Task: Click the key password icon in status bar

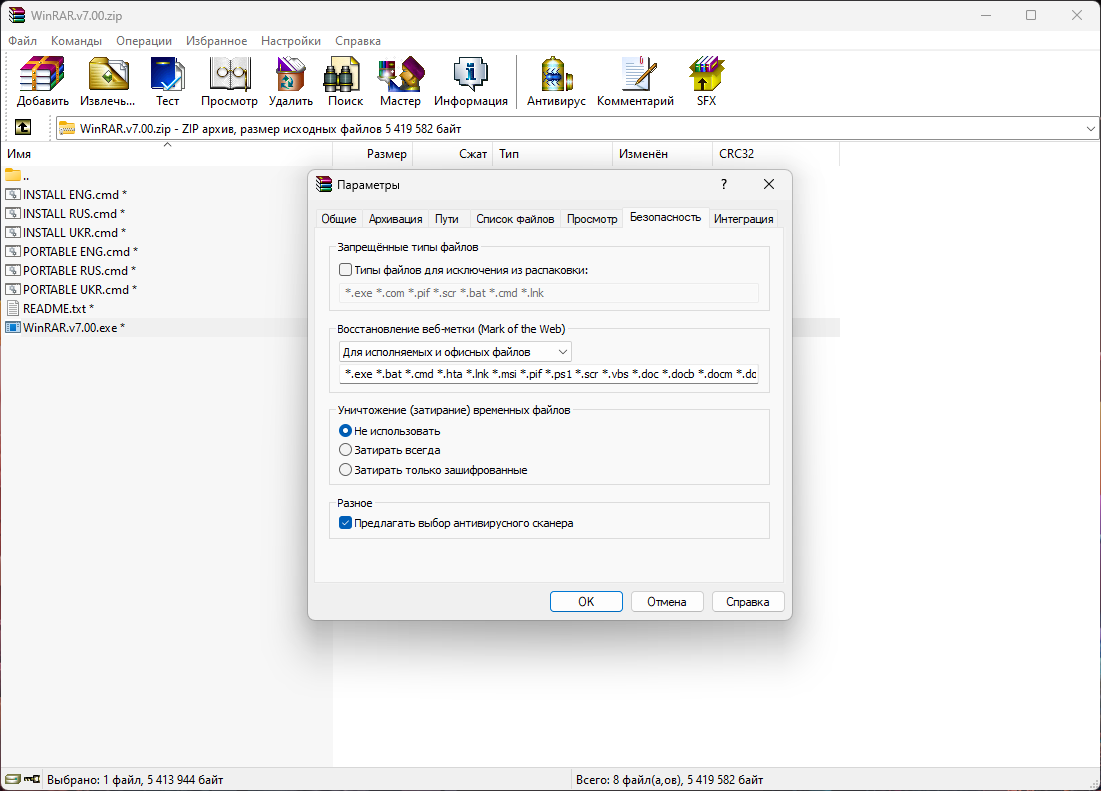Action: pos(32,779)
